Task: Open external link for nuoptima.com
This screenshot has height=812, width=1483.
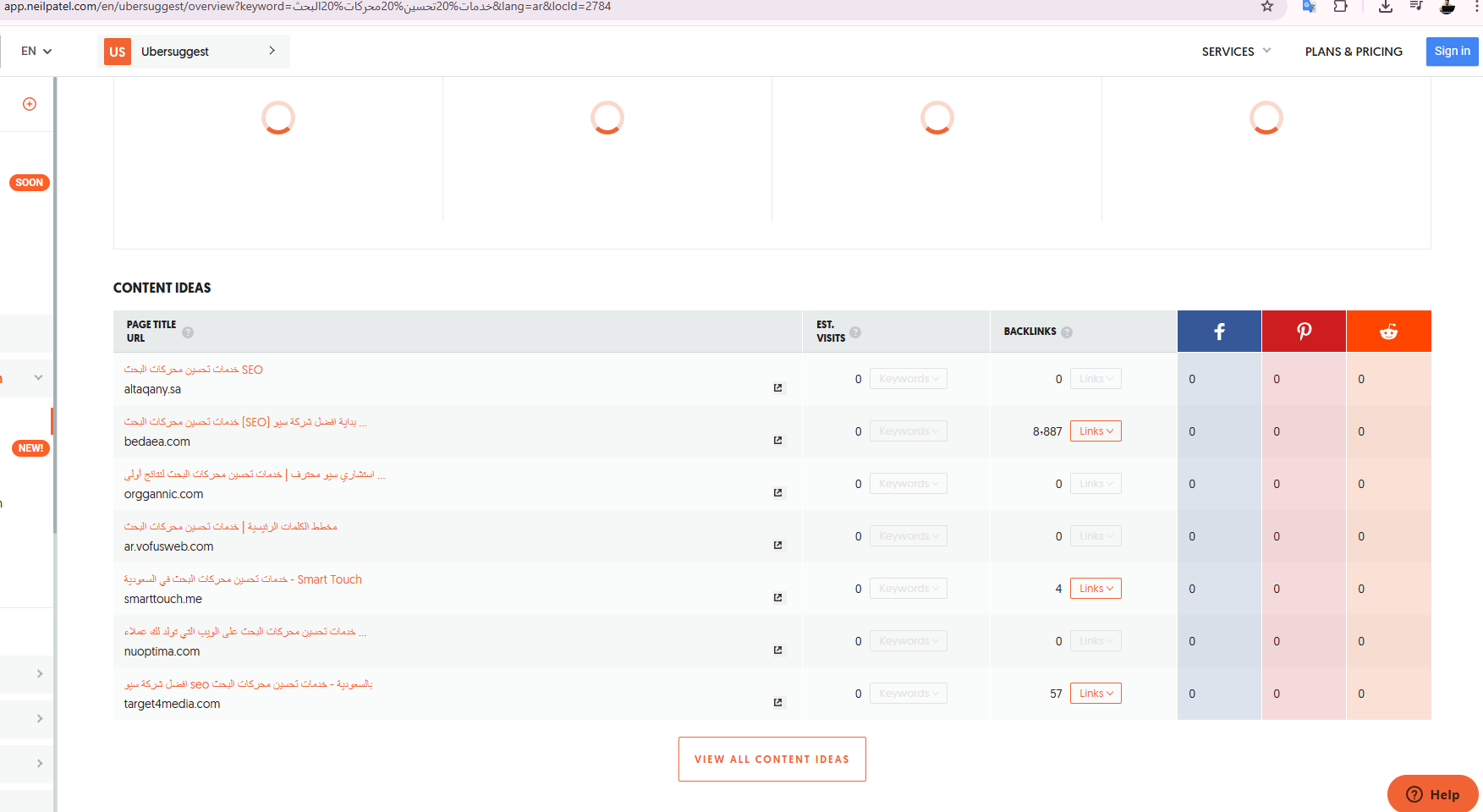Action: (x=778, y=650)
